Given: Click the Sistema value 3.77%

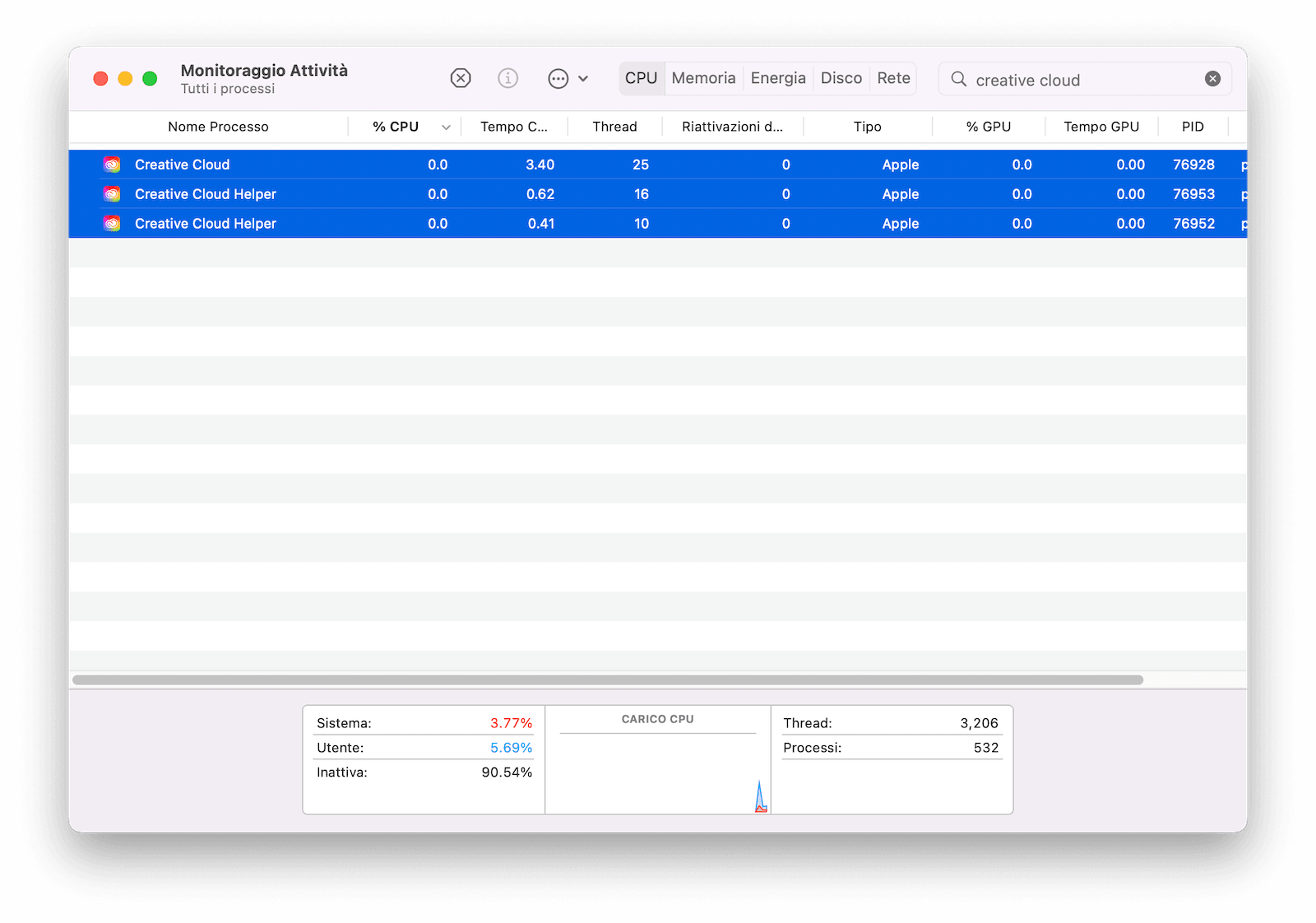Looking at the screenshot, I should click(511, 723).
